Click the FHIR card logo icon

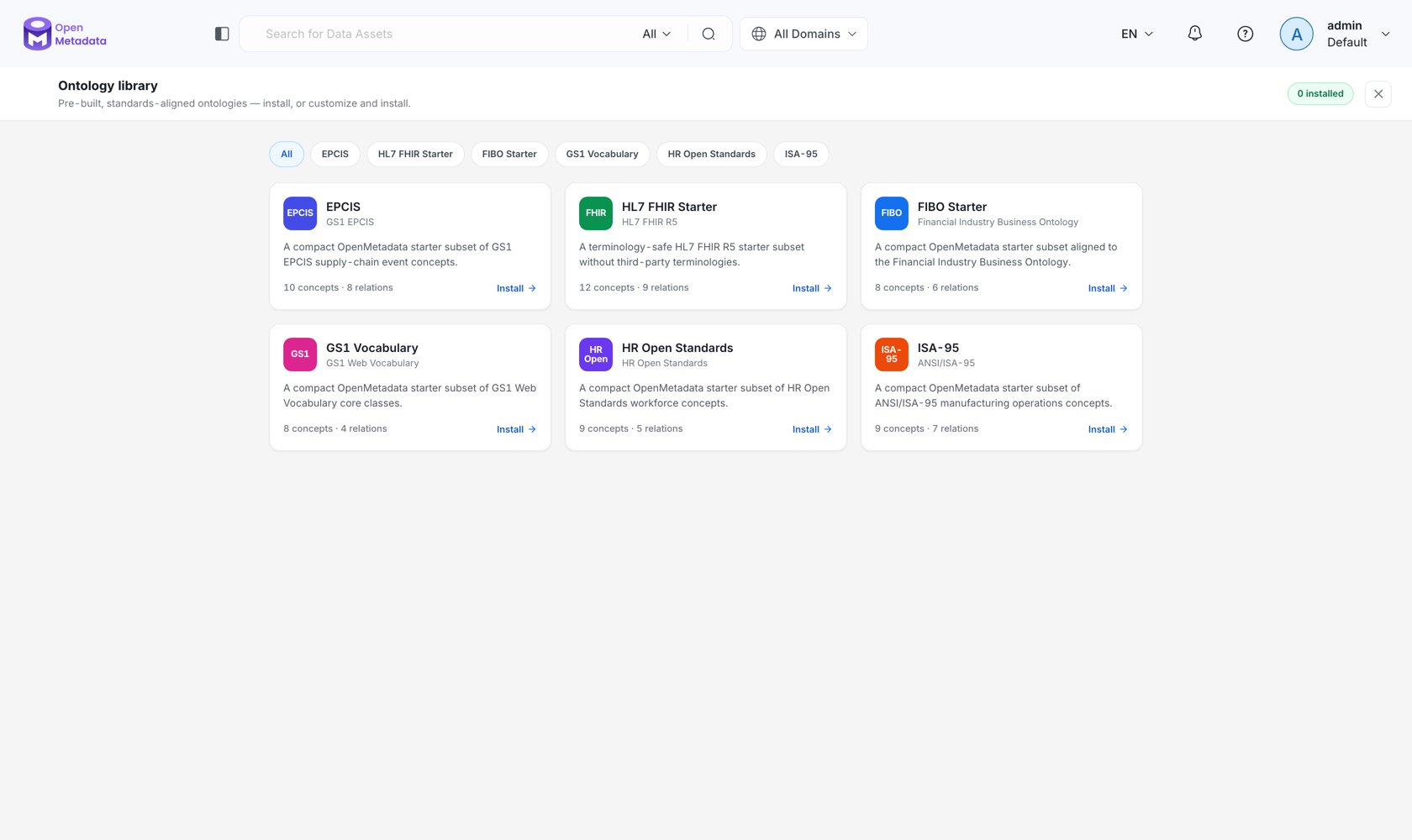[596, 213]
